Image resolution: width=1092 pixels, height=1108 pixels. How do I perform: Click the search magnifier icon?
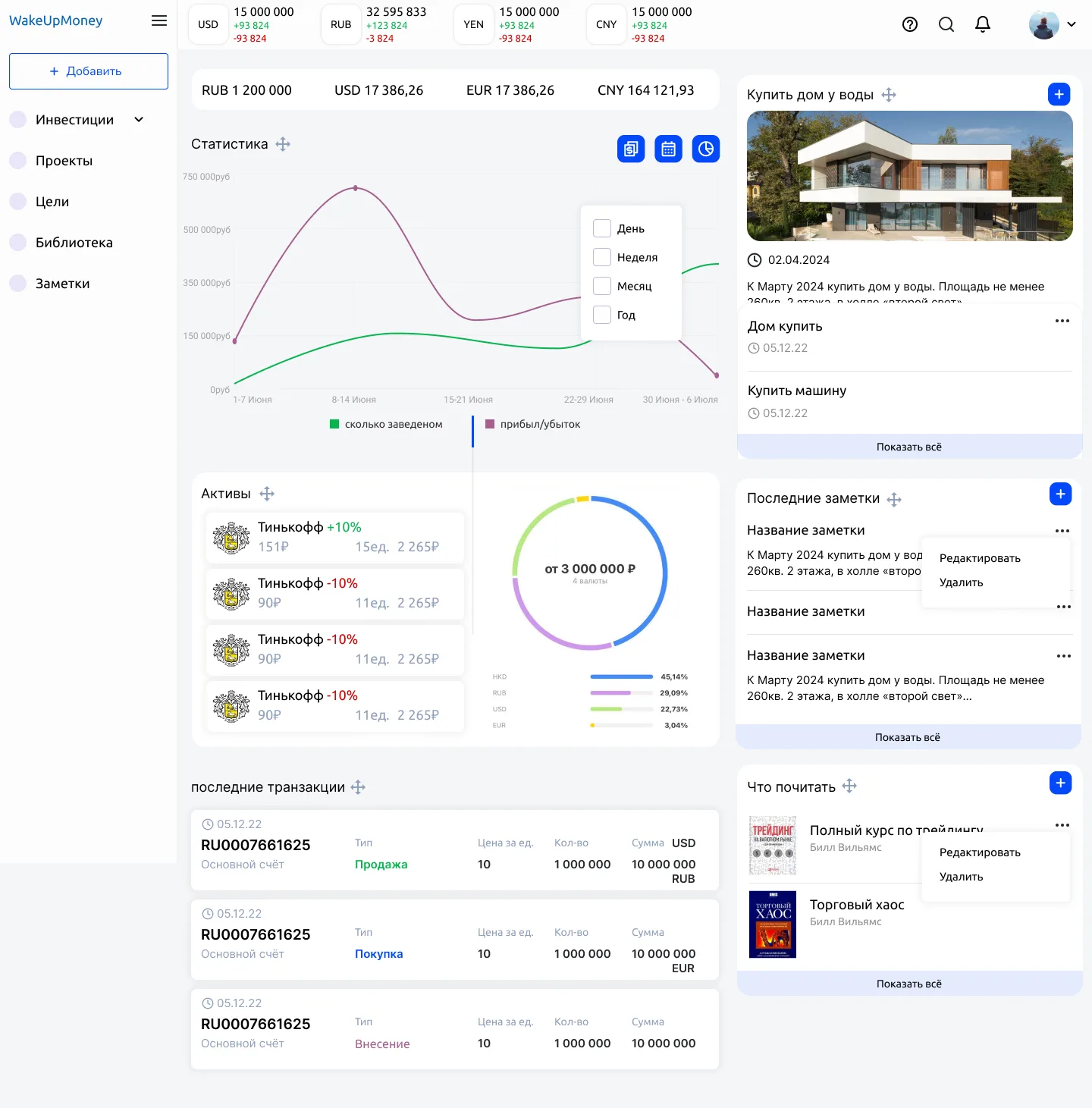point(946,24)
